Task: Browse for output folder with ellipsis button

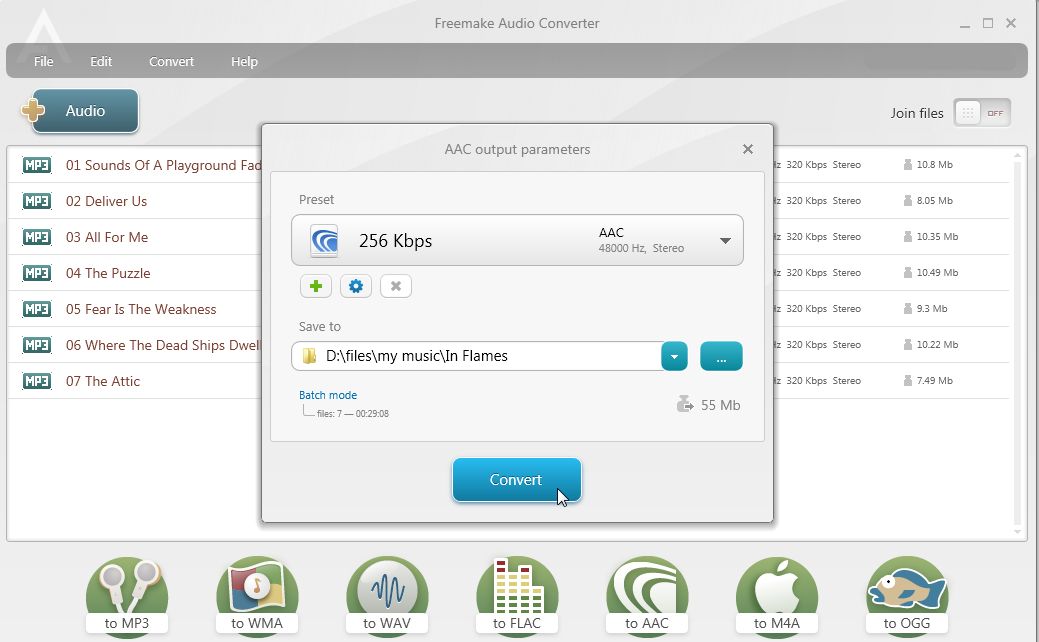Action: click(x=721, y=356)
